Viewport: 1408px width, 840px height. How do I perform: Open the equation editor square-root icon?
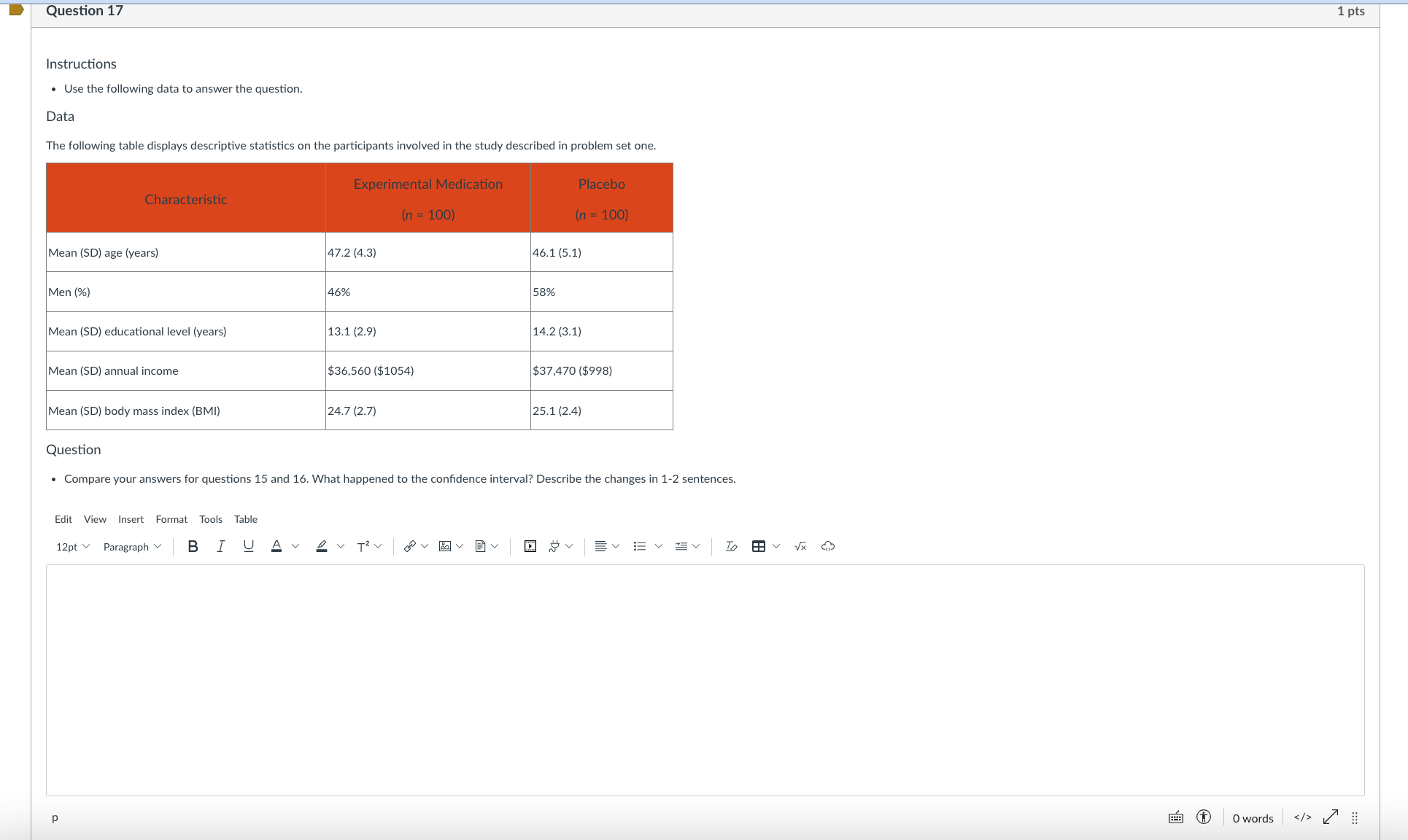[x=800, y=546]
